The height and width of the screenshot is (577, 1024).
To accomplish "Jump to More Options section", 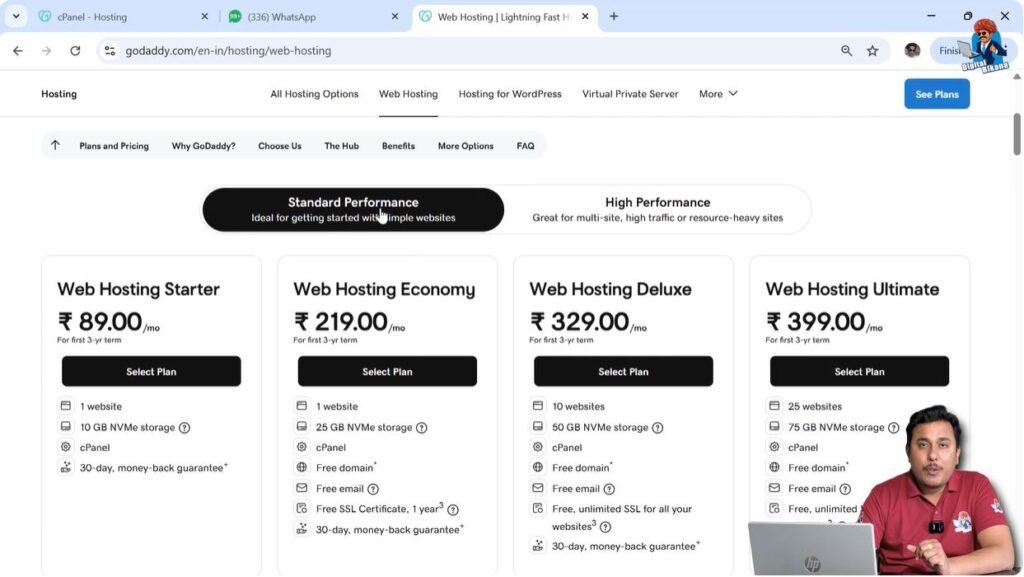I will tap(466, 146).
